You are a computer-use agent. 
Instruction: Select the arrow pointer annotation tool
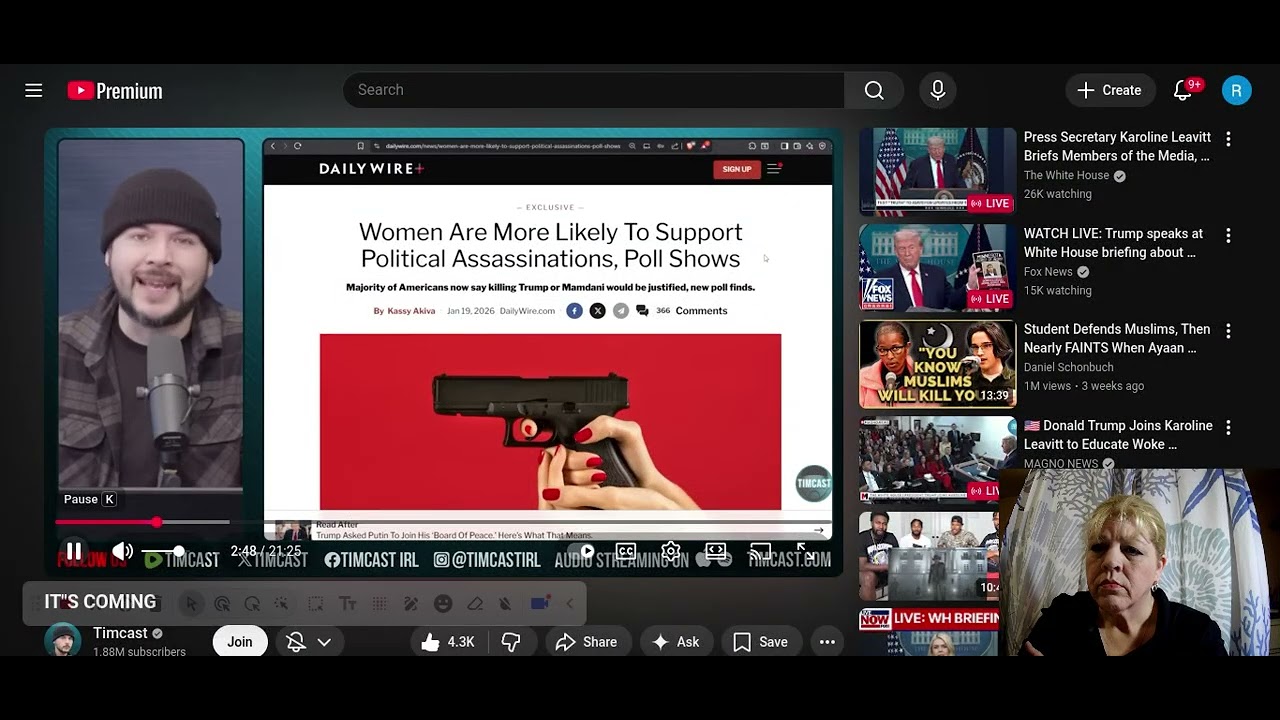191,604
